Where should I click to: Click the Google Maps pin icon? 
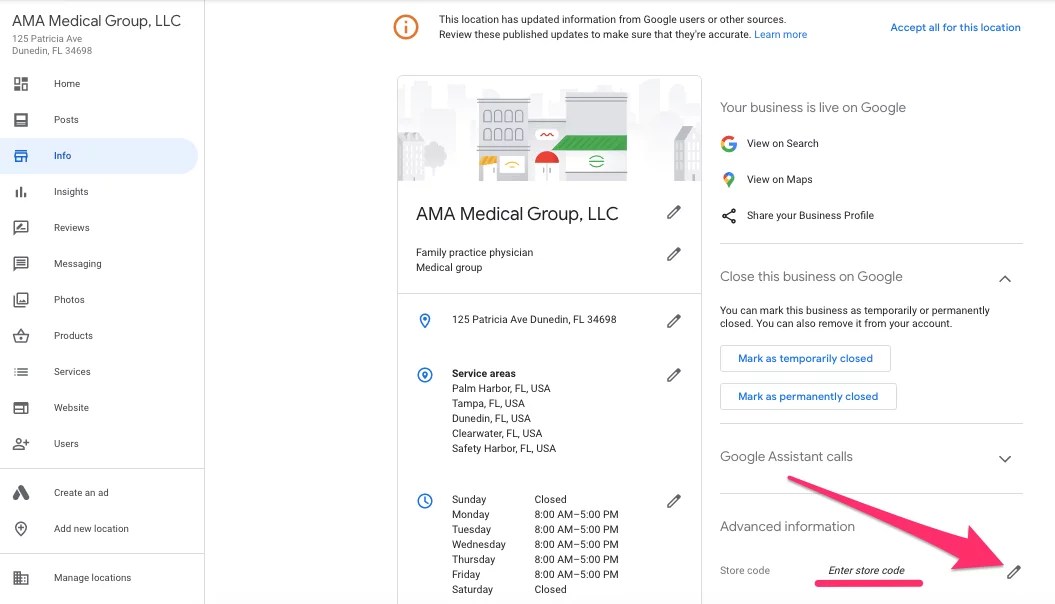pyautogui.click(x=729, y=180)
